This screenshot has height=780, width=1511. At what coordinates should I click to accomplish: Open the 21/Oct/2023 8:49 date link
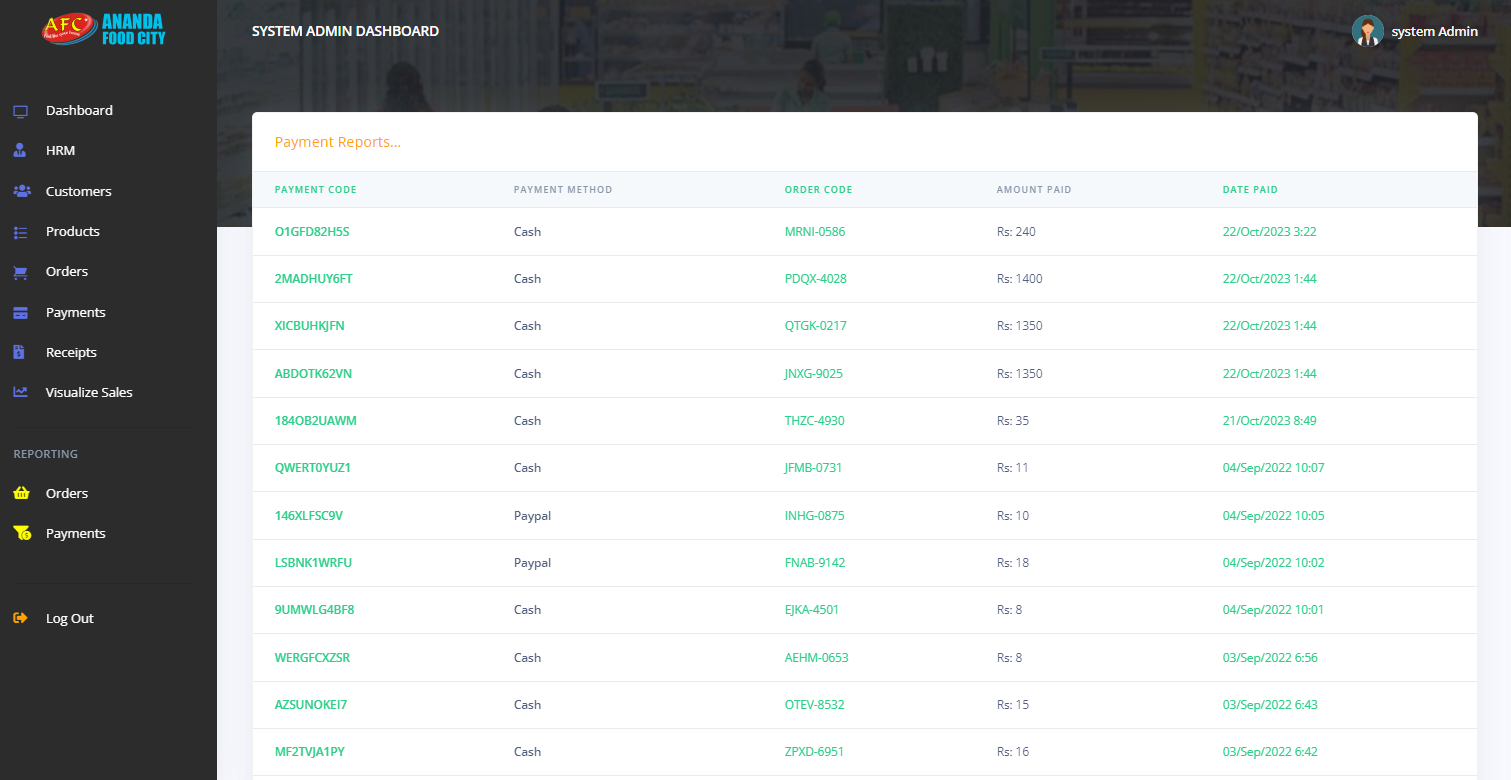pyautogui.click(x=1269, y=420)
